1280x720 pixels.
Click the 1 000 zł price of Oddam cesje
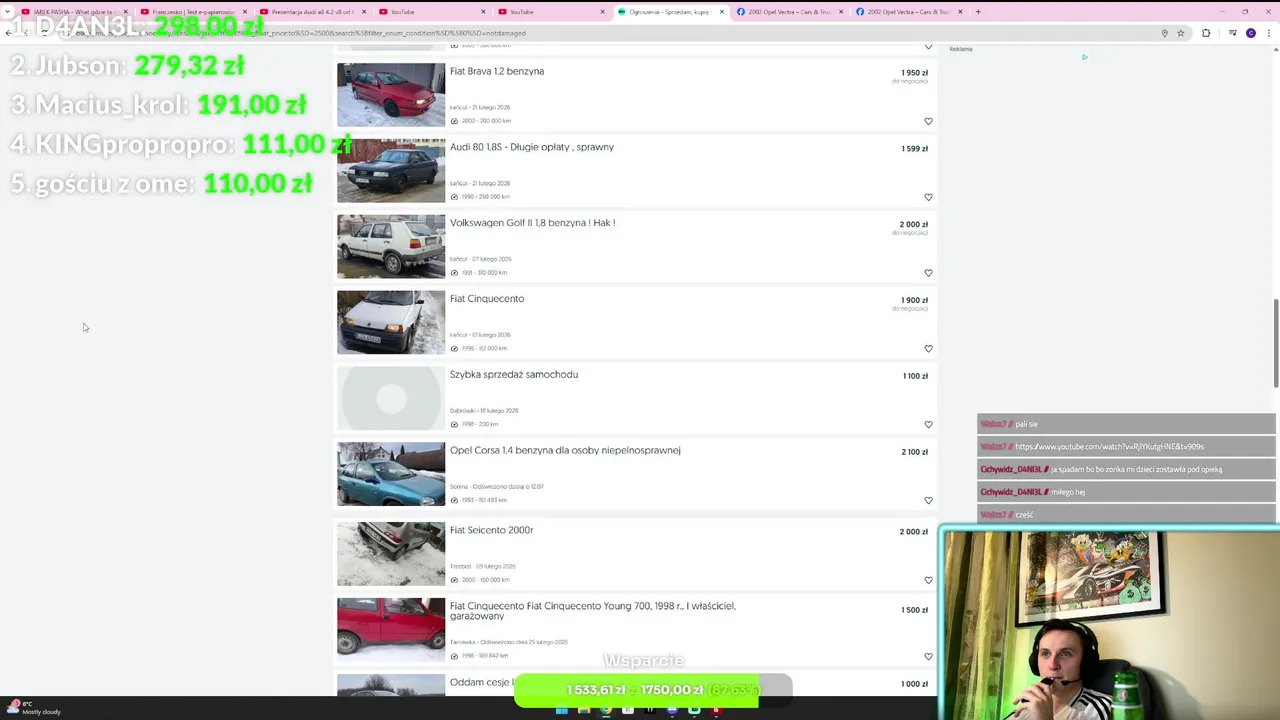click(x=915, y=684)
